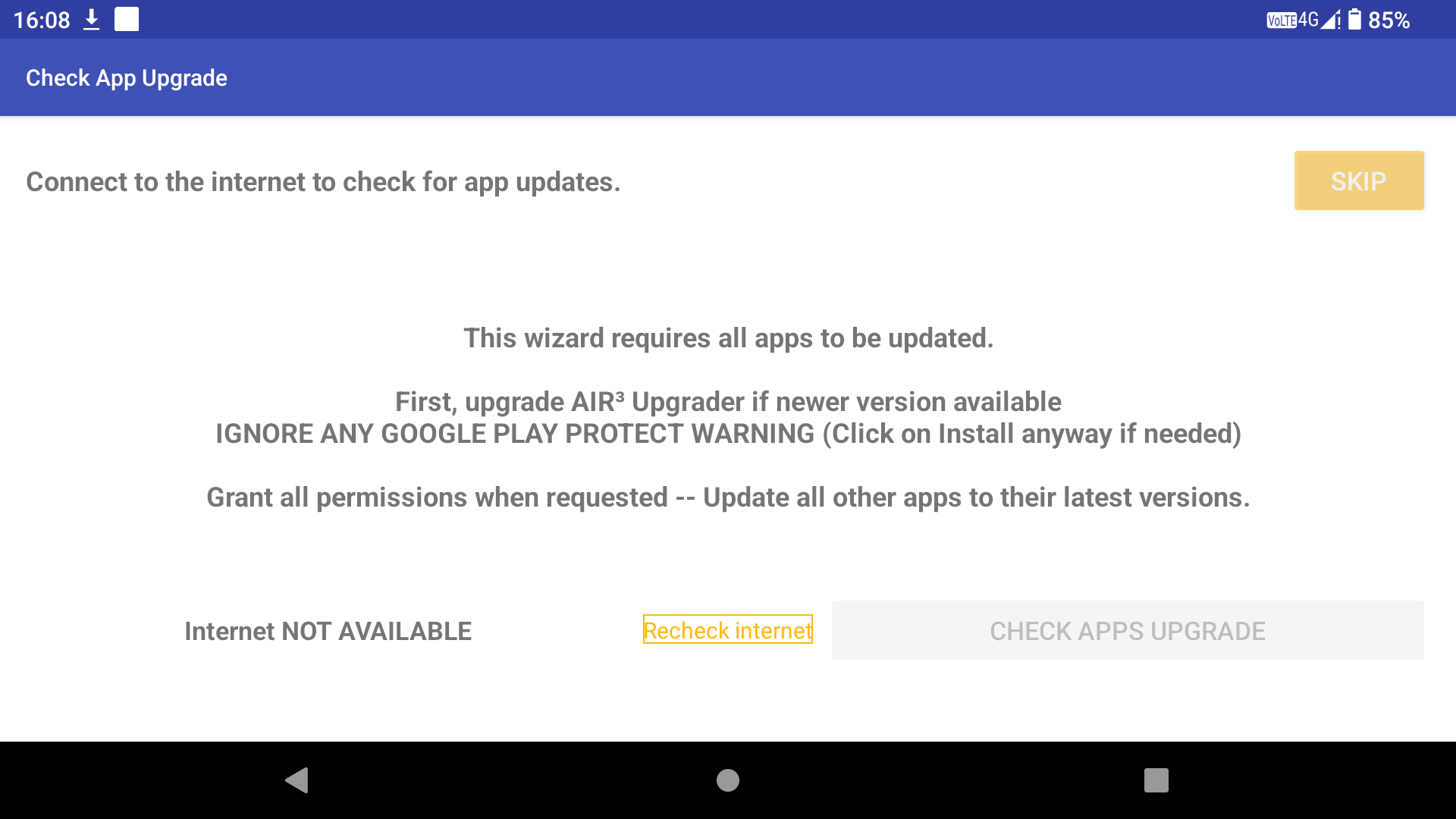Tap the 16:08 clock in status bar
This screenshot has width=1456, height=819.
42,20
